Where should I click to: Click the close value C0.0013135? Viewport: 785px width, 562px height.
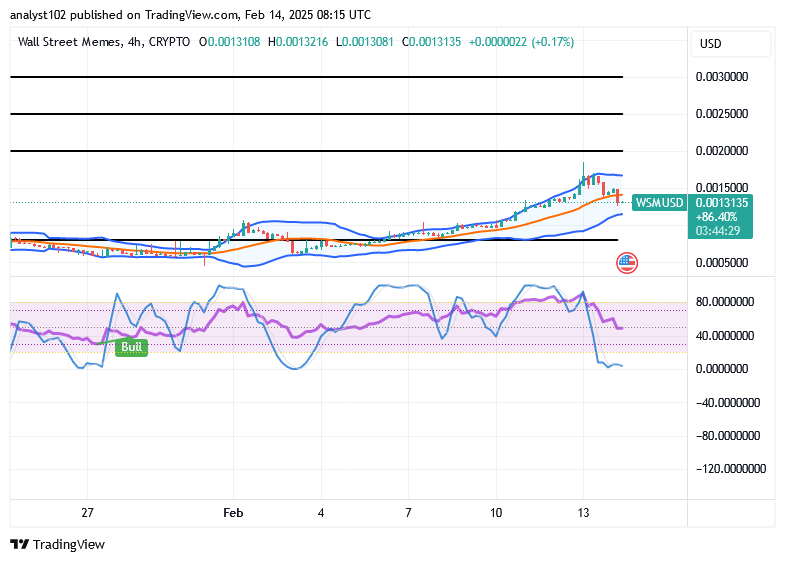coord(432,42)
